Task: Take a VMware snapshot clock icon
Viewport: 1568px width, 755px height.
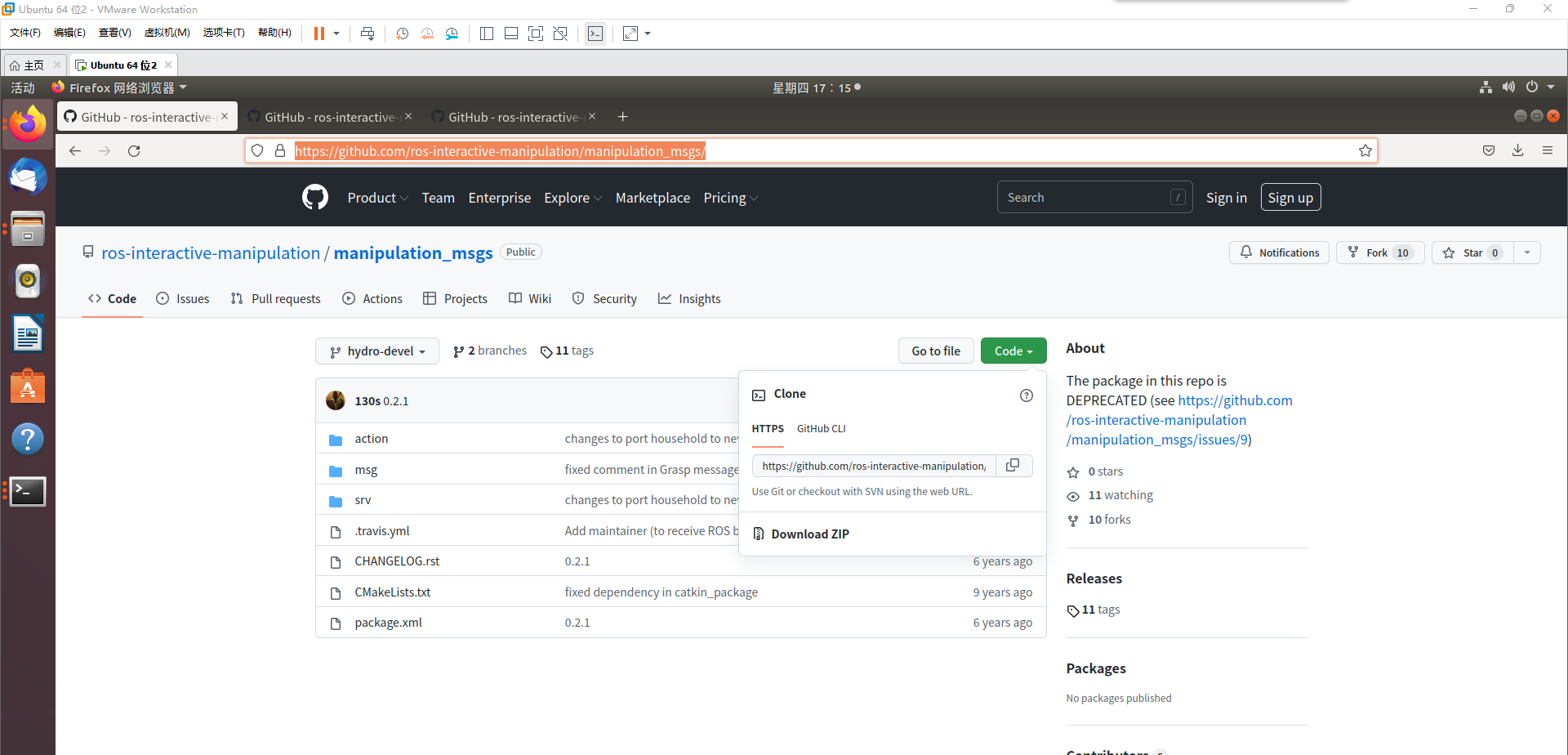Action: 402,34
